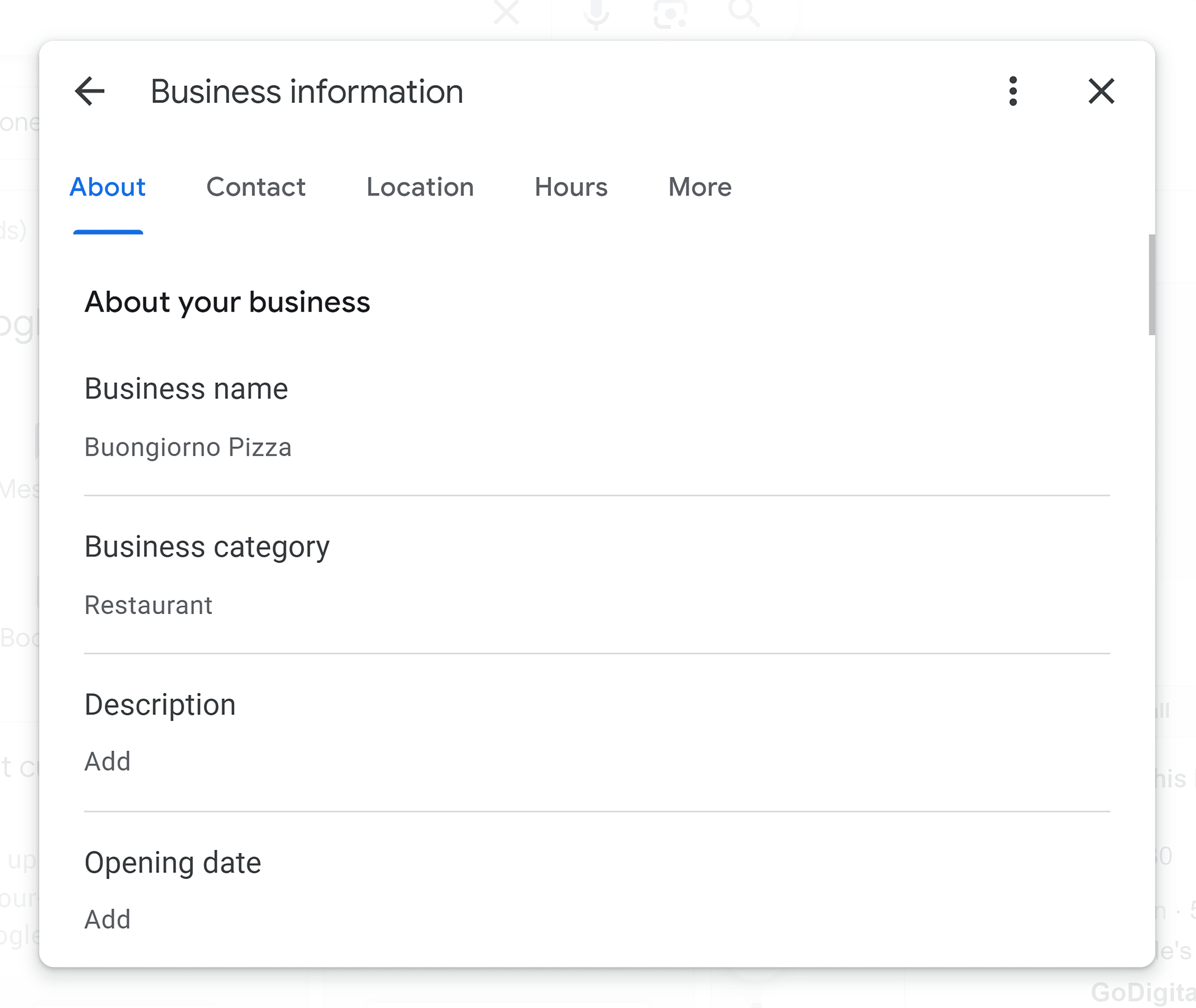
Task: Click the Business information dialog title
Action: 307,91
